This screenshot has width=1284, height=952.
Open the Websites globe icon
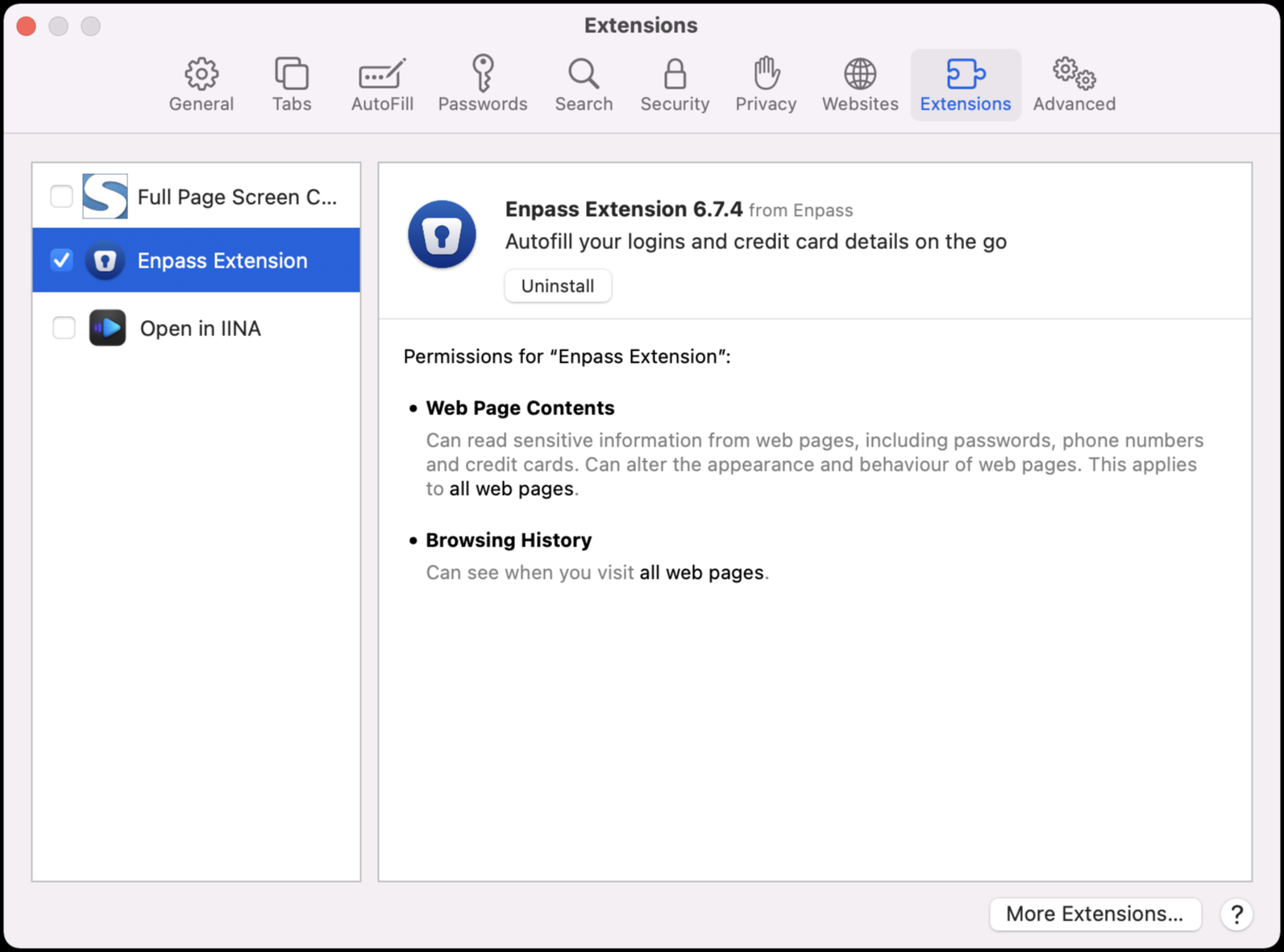point(860,74)
